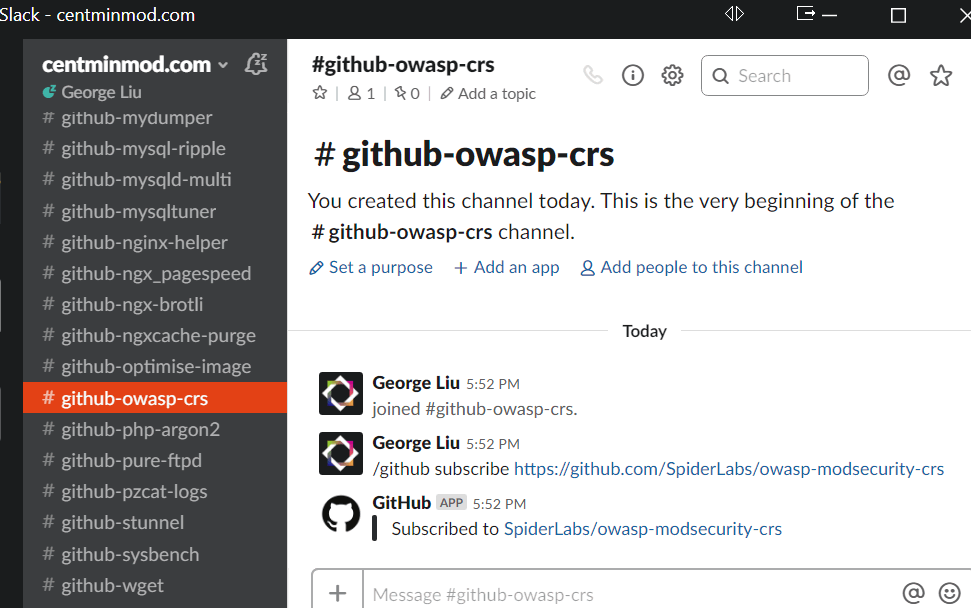This screenshot has width=971, height=608.
Task: Click the window side-arrows icon in title bar
Action: [x=734, y=14]
